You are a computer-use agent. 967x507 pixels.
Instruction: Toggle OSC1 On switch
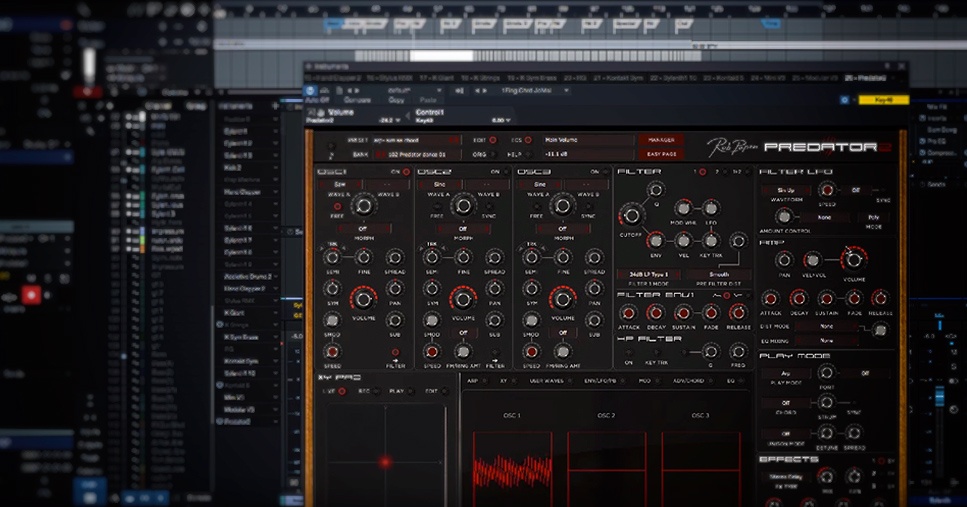[408, 172]
